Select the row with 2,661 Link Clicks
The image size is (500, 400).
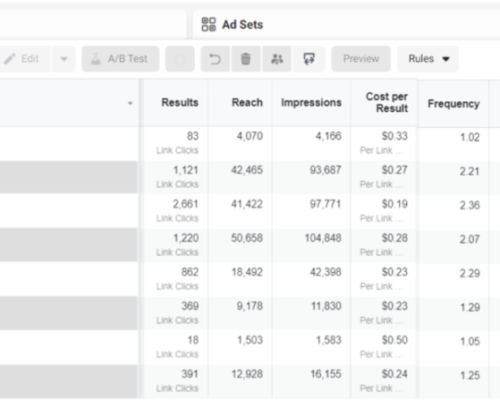(x=250, y=211)
